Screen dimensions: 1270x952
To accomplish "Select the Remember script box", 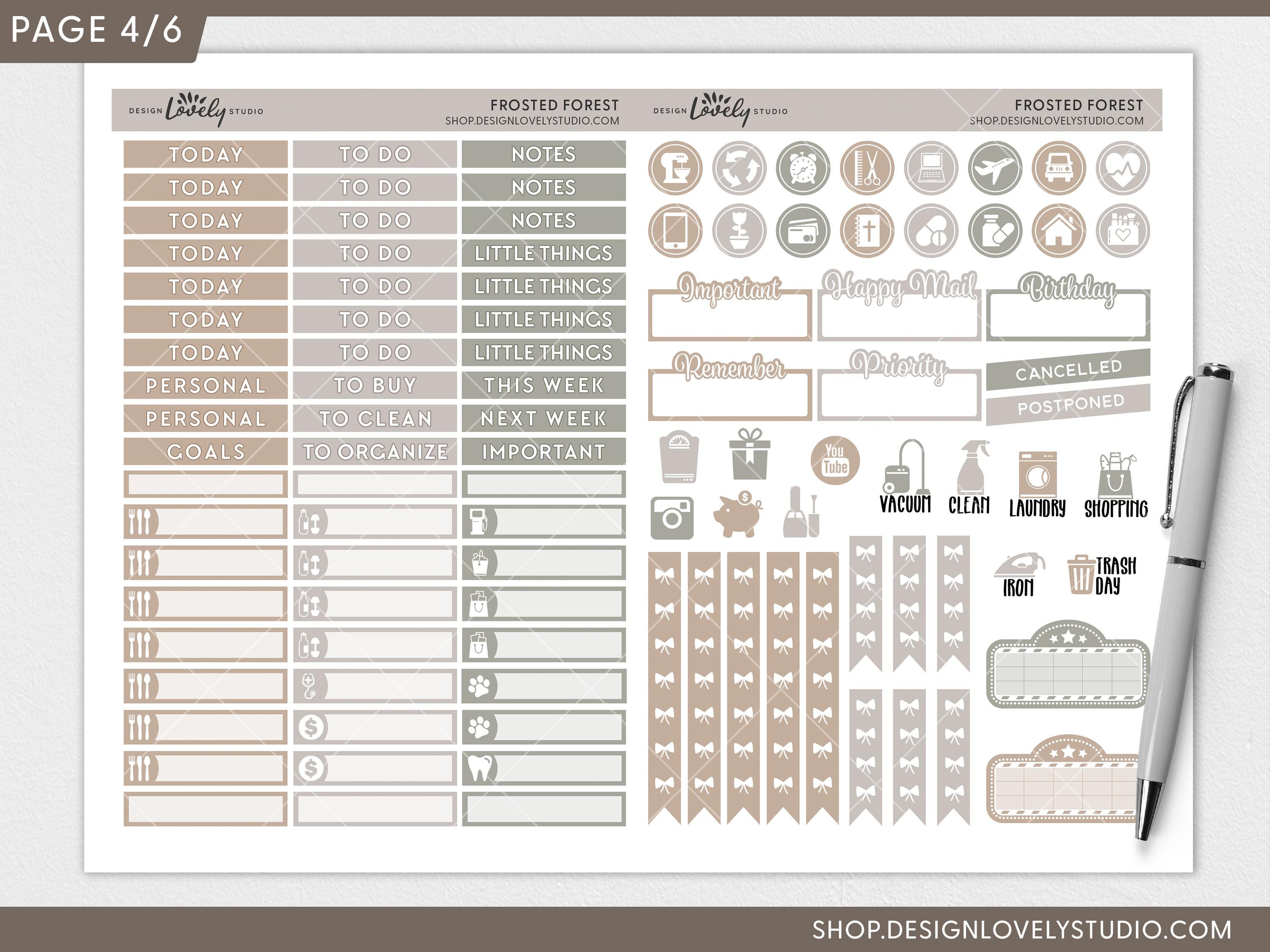I will click(x=730, y=386).
